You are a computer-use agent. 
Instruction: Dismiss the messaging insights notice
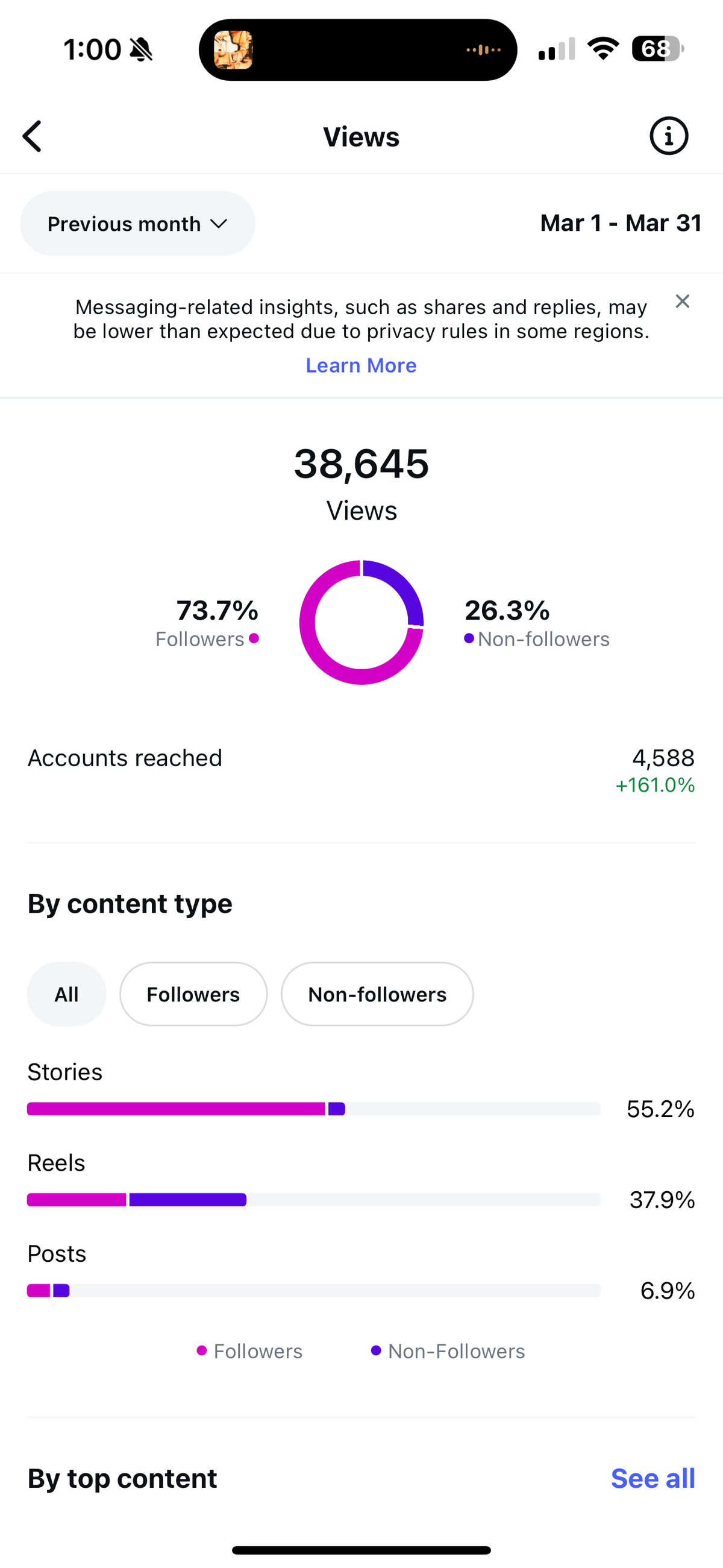tap(682, 301)
